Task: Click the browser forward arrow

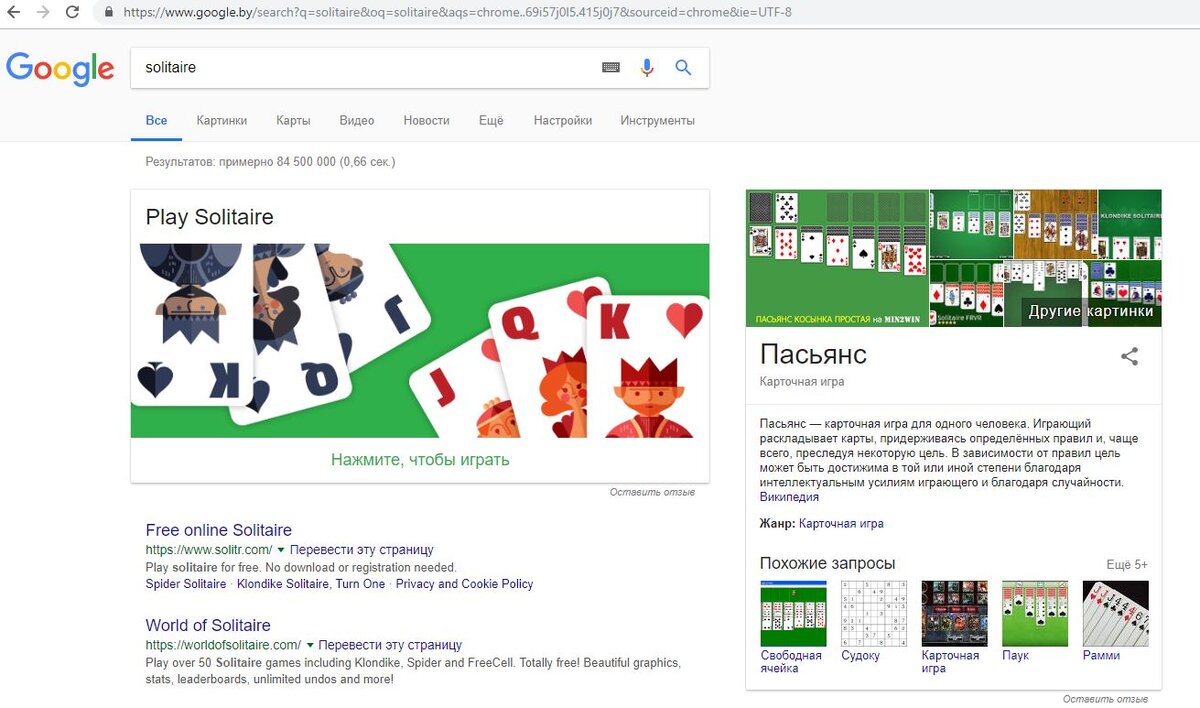Action: [43, 13]
